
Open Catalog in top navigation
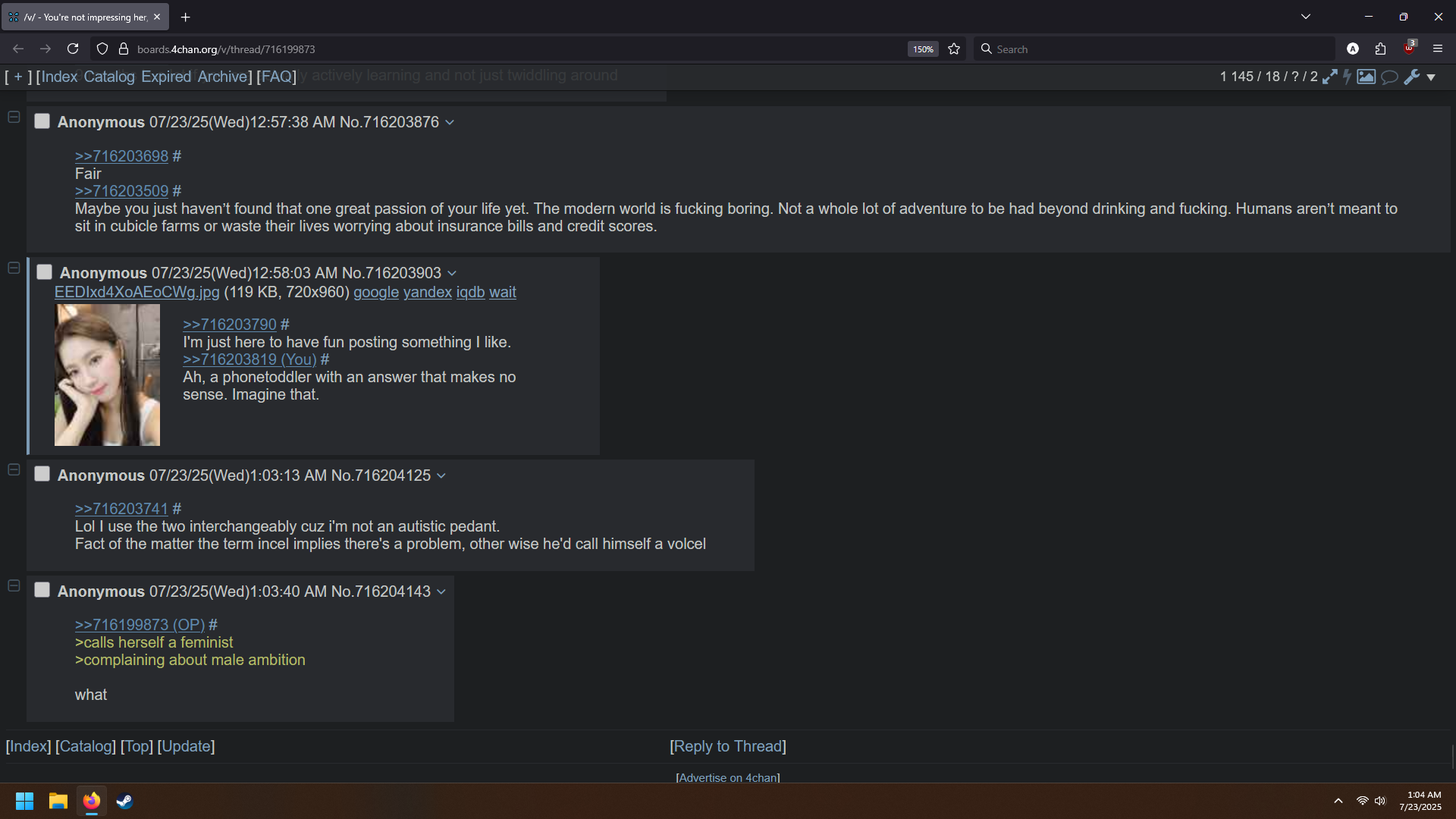coord(109,77)
